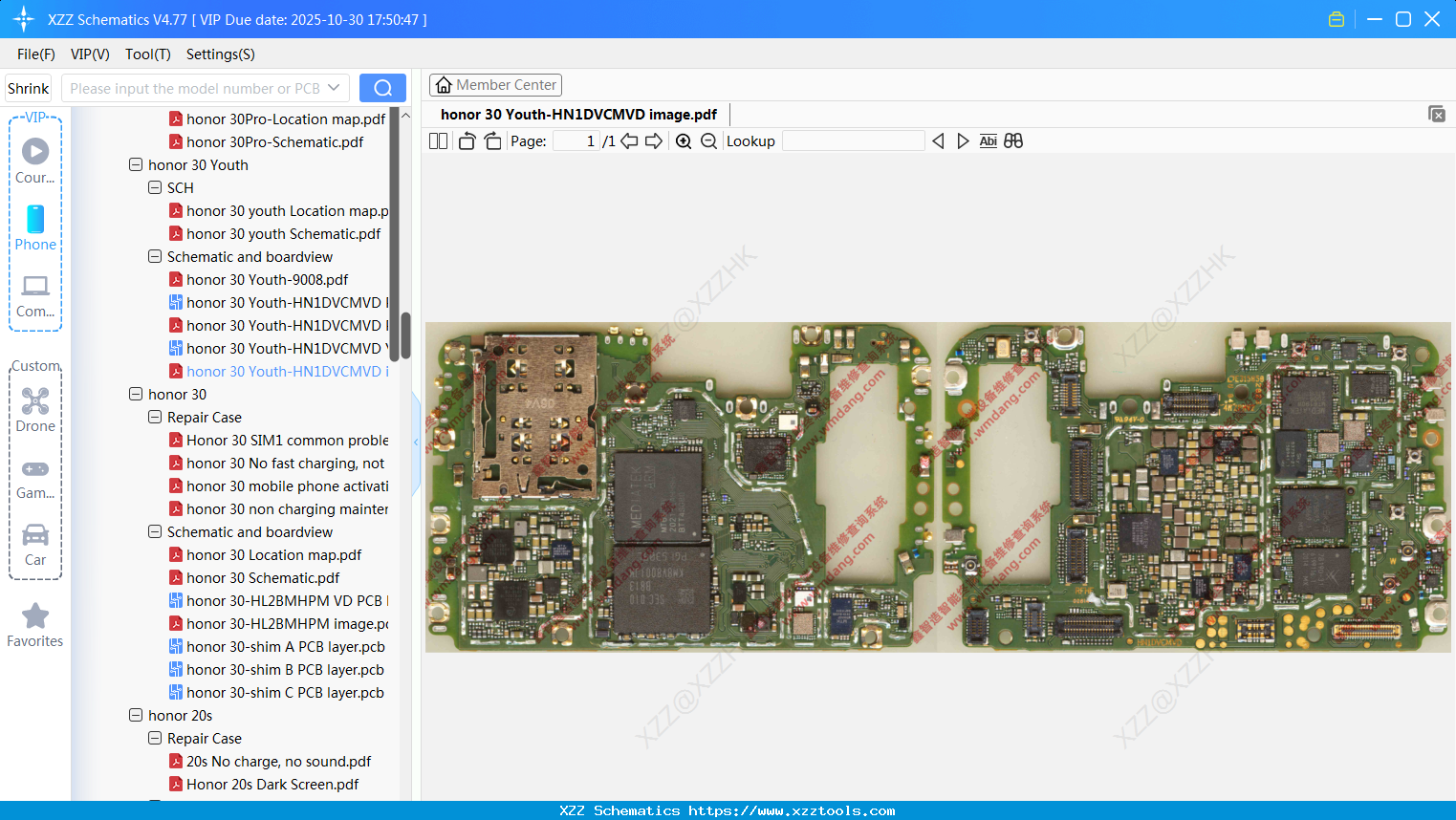This screenshot has height=820, width=1456.
Task: Open Honor 20s Dark Screen.pdf
Action: pos(272,784)
